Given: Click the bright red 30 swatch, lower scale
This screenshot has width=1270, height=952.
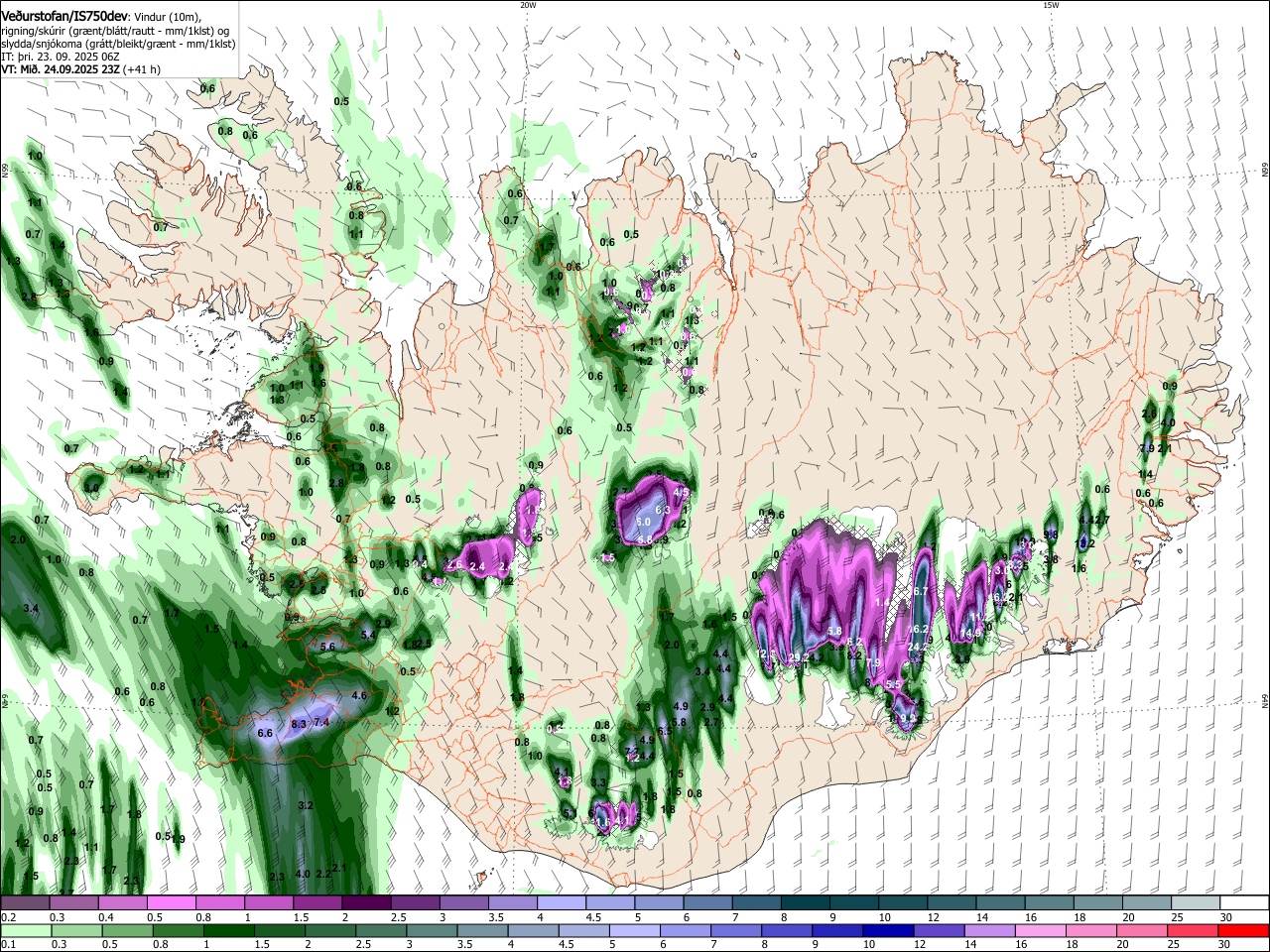Looking at the screenshot, I should click(1243, 930).
